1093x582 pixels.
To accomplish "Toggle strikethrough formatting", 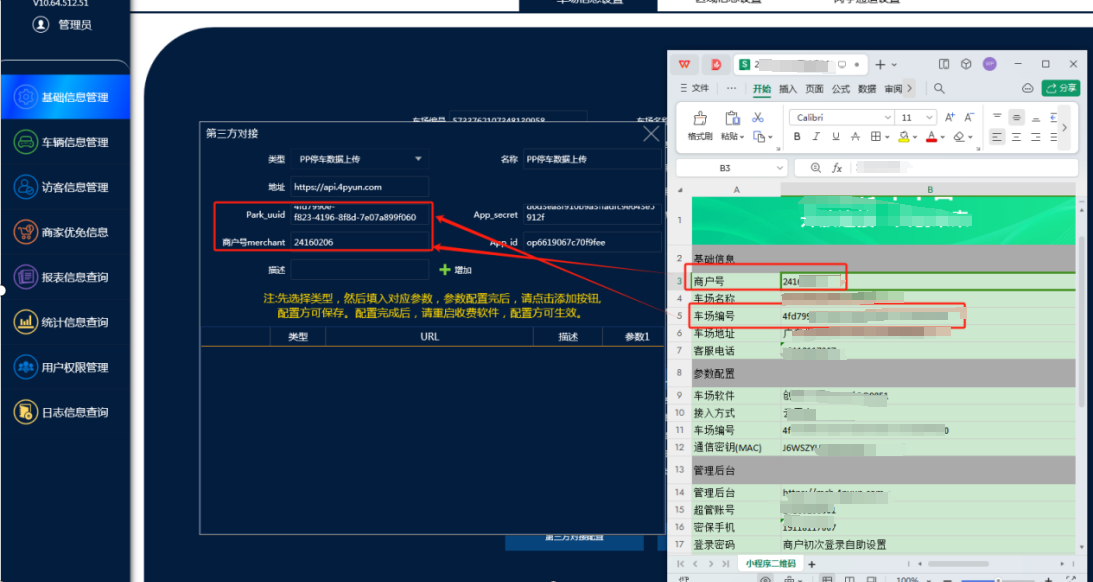I will coord(855,137).
